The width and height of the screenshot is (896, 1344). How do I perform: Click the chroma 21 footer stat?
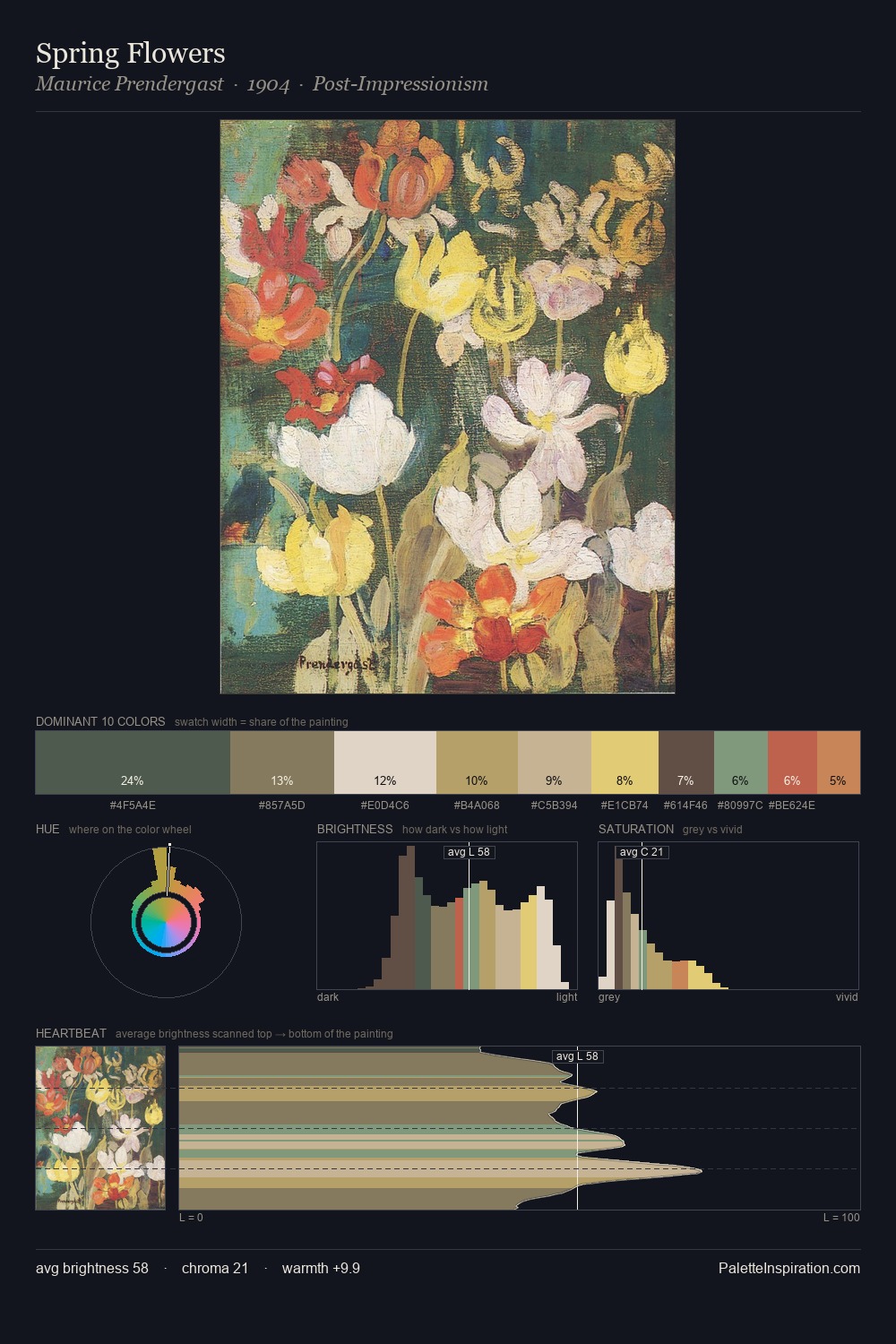pyautogui.click(x=215, y=1268)
